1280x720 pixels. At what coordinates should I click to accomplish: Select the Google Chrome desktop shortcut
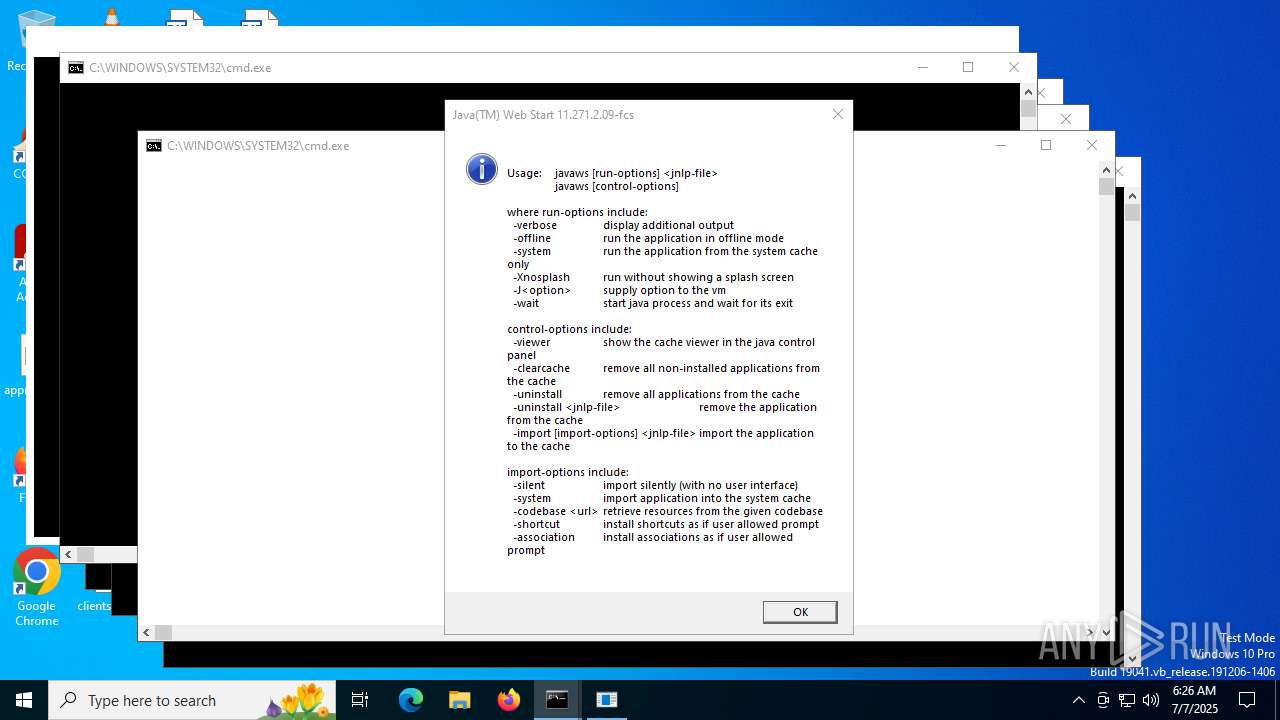pos(37,588)
